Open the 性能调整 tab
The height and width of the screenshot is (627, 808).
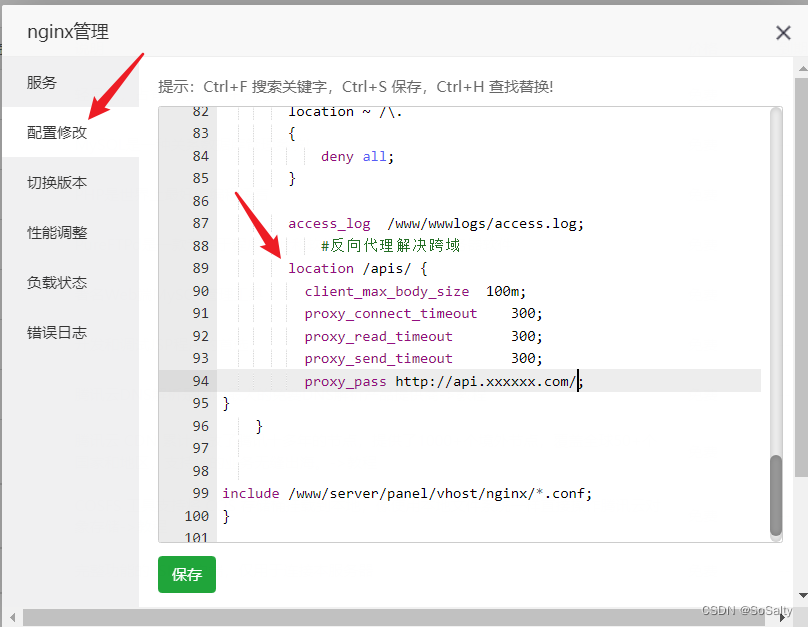71,232
